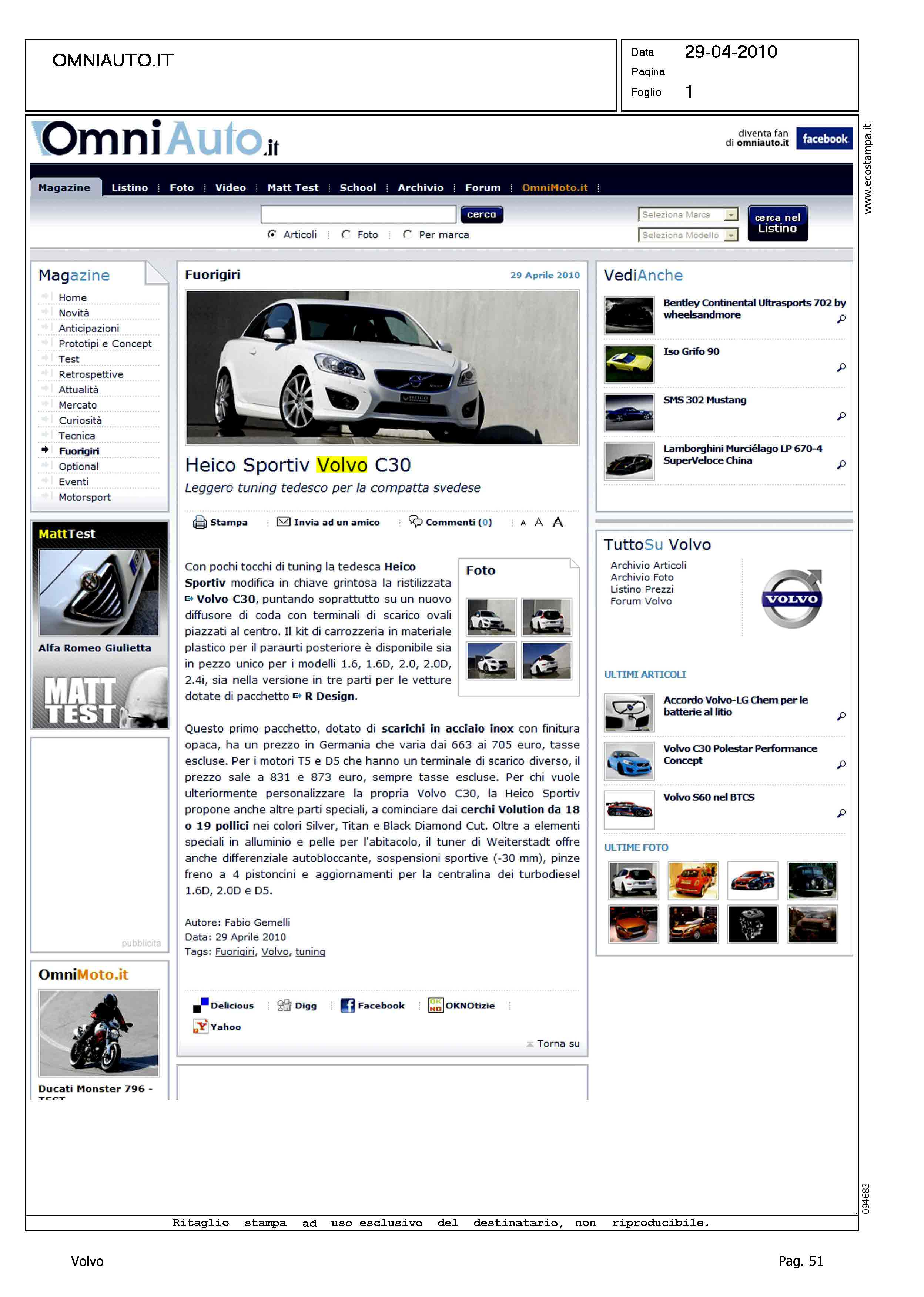
Task: Click inside the search text field
Action: tap(358, 214)
